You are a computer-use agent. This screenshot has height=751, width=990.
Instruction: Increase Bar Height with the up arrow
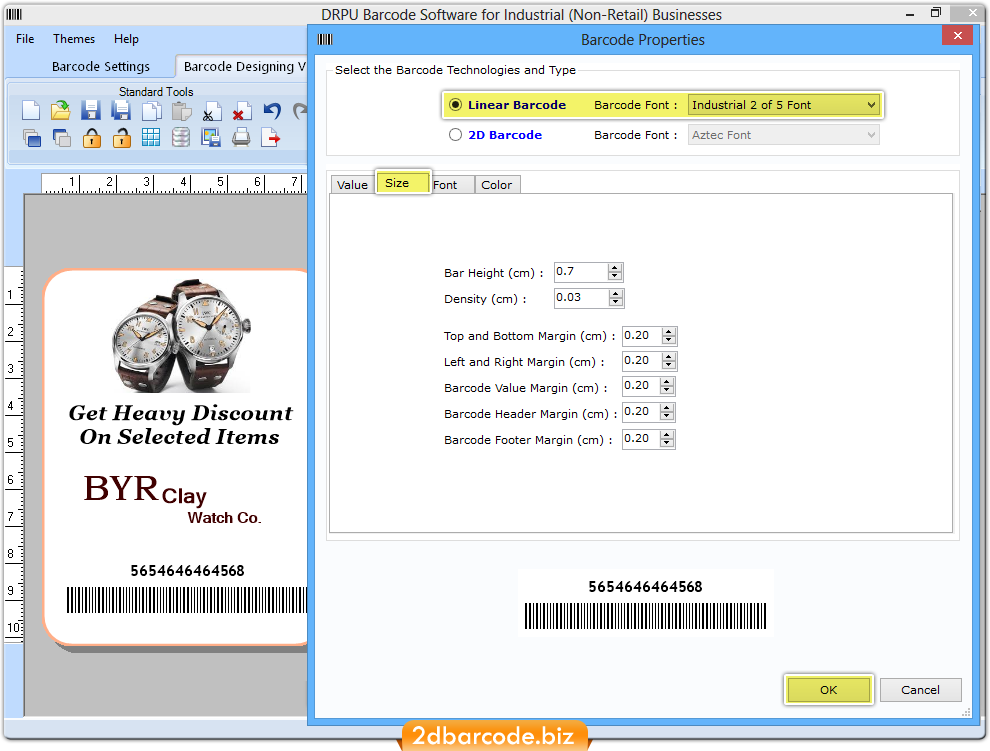[x=615, y=268]
